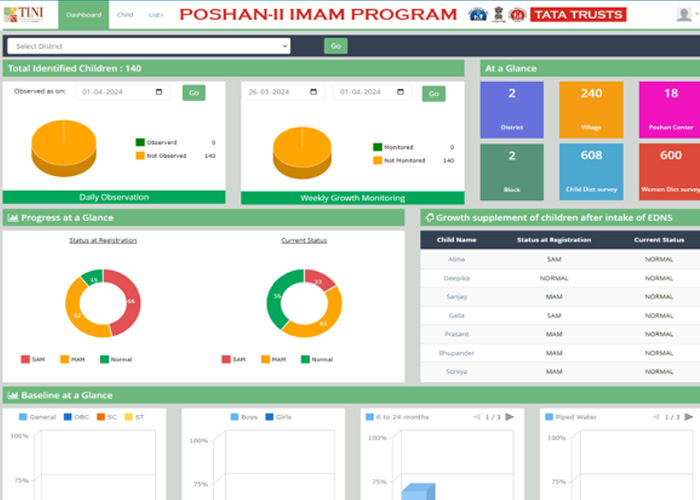Toggle the Observerd legend swatch
700x500 pixels.
(x=140, y=142)
